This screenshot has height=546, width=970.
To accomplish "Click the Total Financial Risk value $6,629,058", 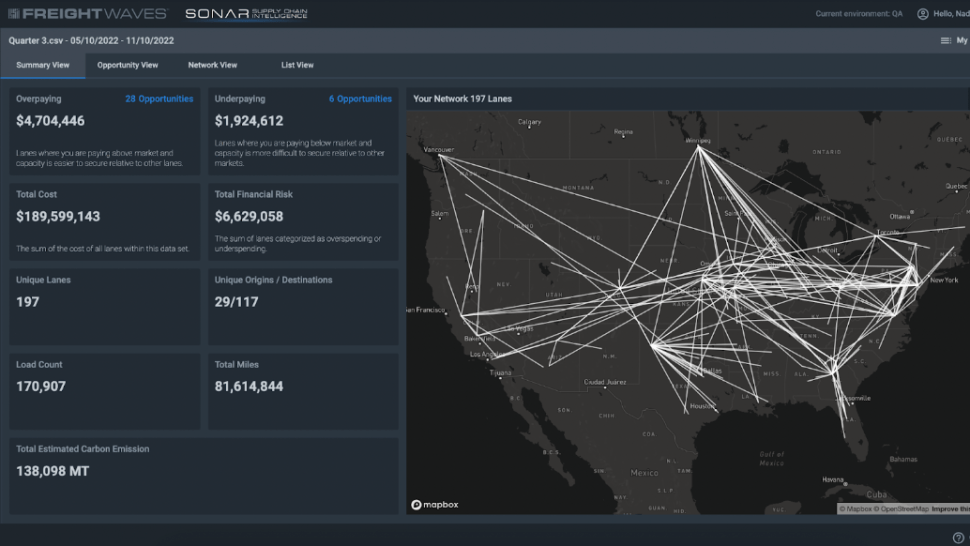I will tap(249, 216).
